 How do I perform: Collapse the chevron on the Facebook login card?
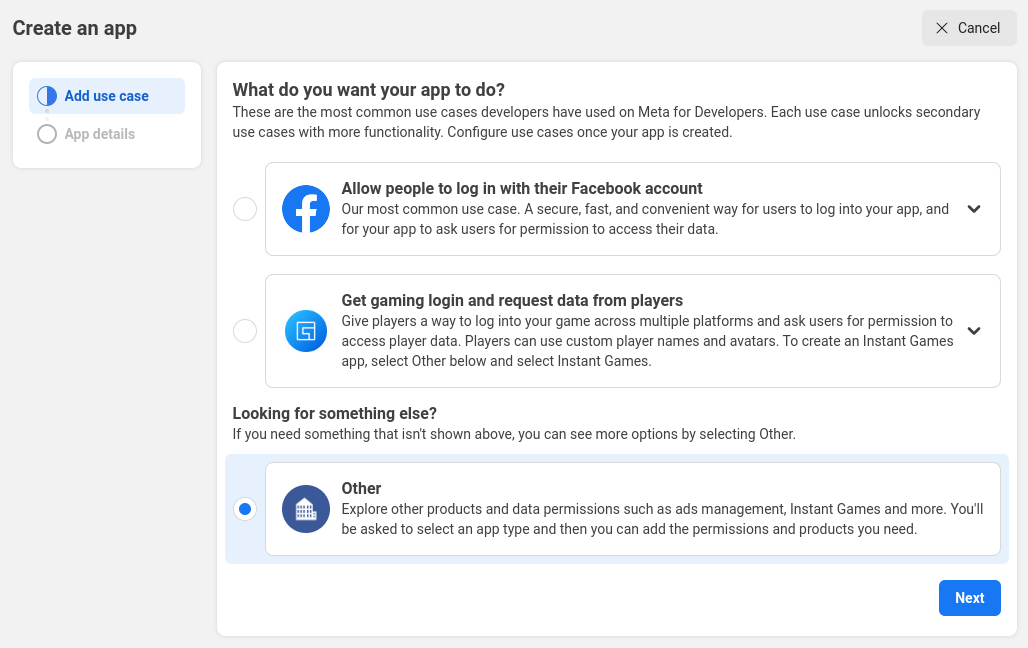pos(973,208)
